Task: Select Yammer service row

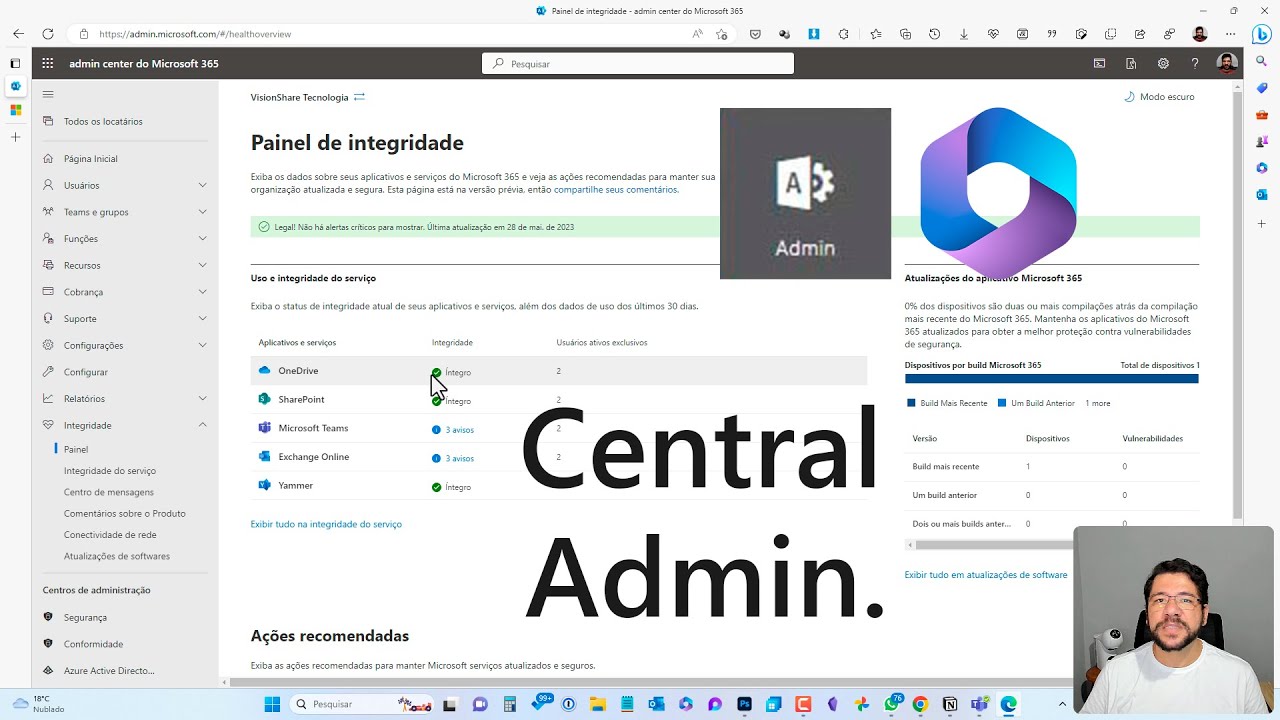Action: coord(559,486)
